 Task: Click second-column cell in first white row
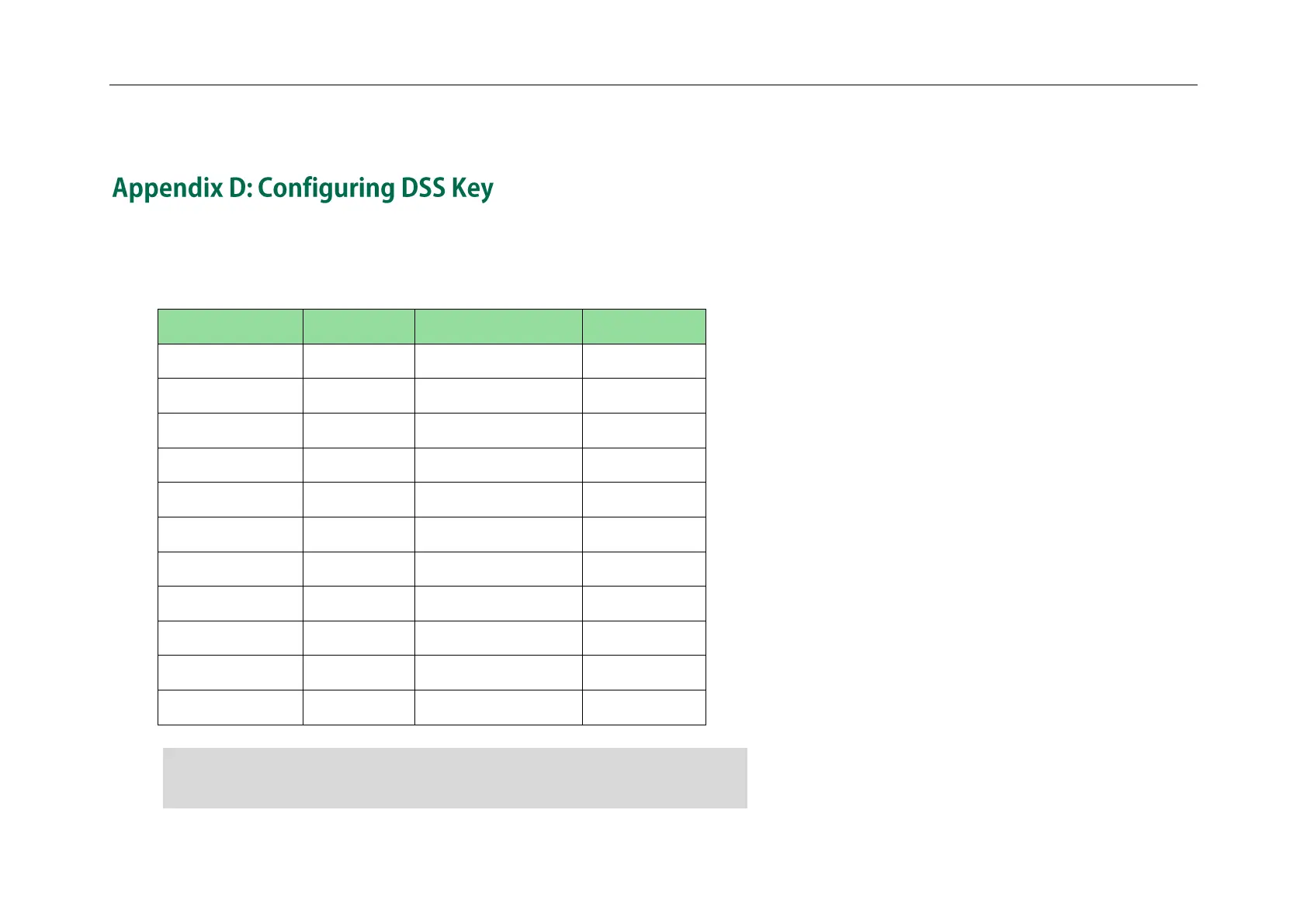coord(359,362)
